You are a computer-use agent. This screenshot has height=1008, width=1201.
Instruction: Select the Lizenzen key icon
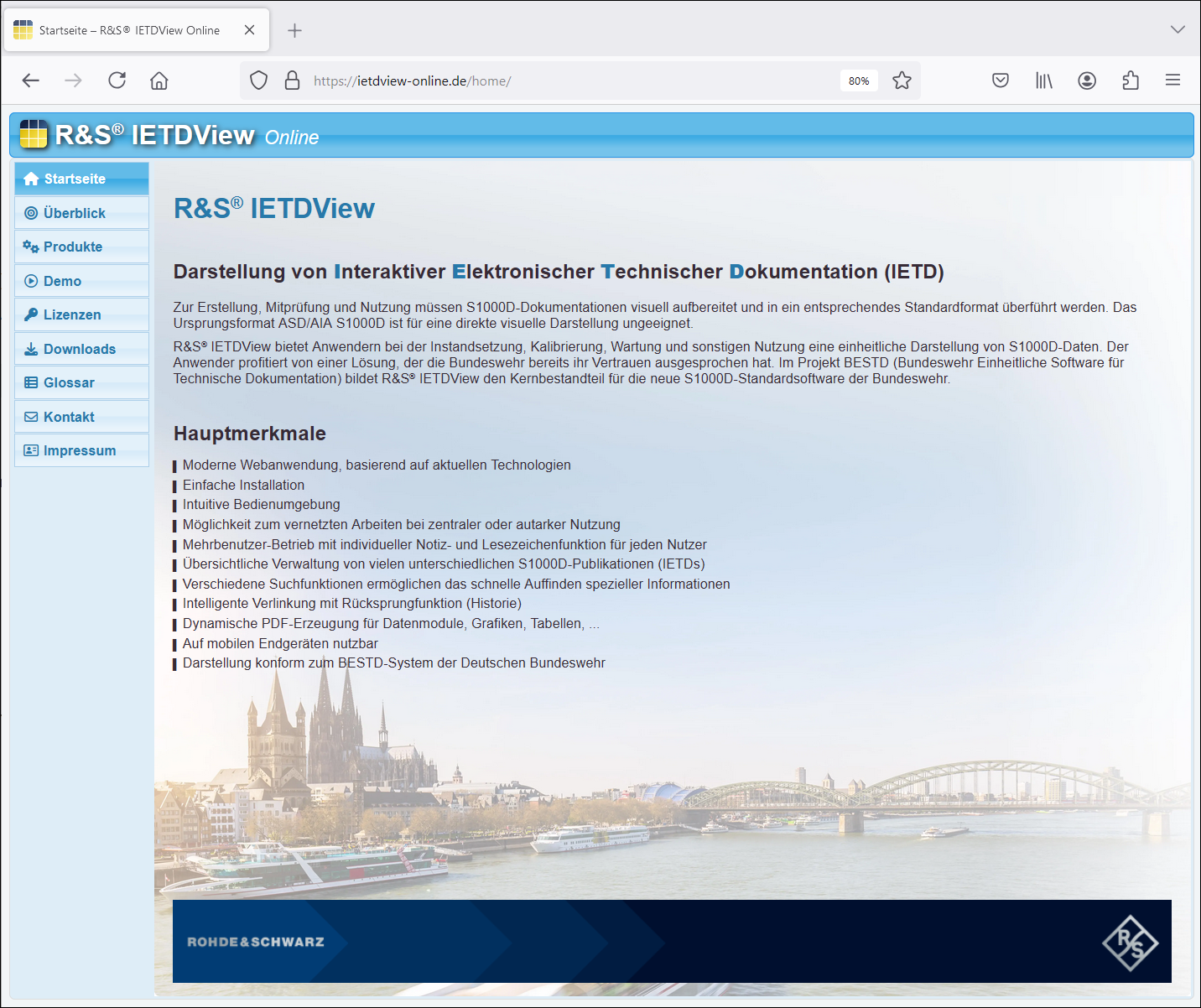pyautogui.click(x=31, y=314)
